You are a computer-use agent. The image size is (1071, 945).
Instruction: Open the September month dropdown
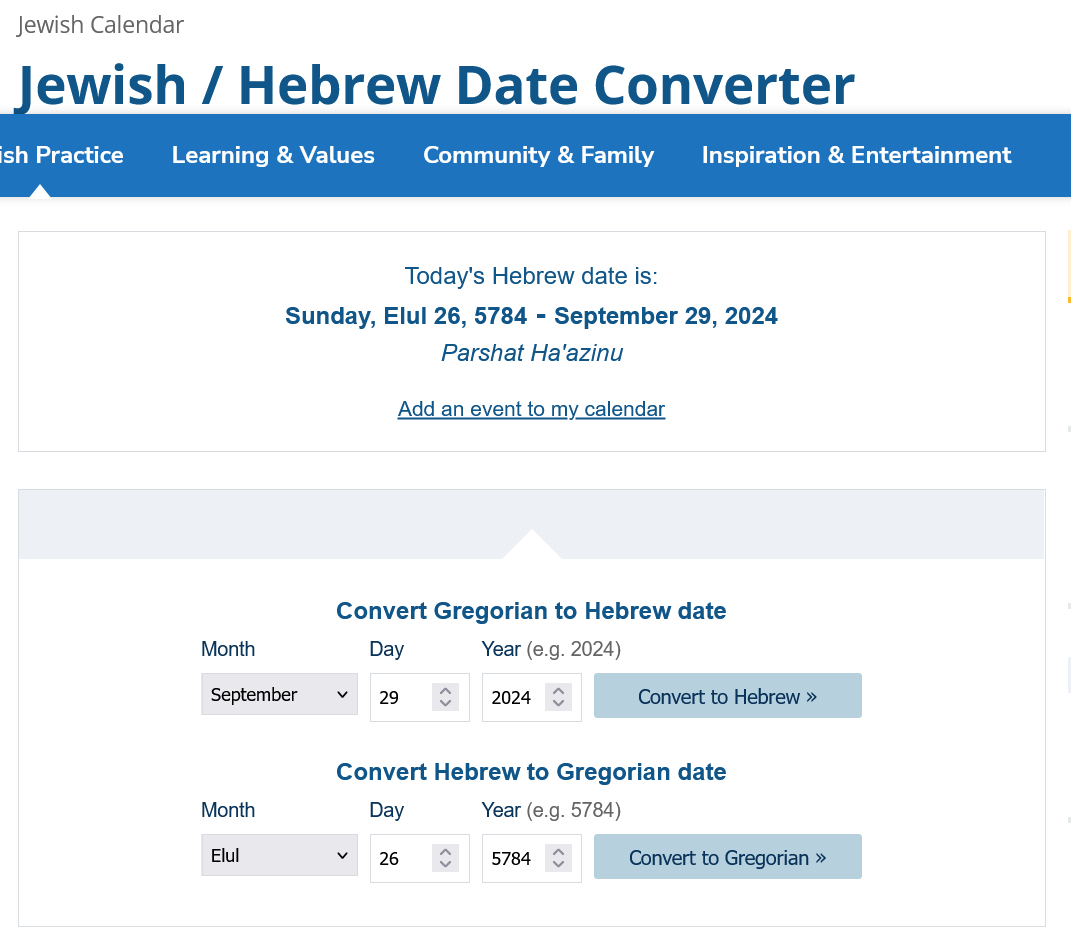[x=279, y=695]
